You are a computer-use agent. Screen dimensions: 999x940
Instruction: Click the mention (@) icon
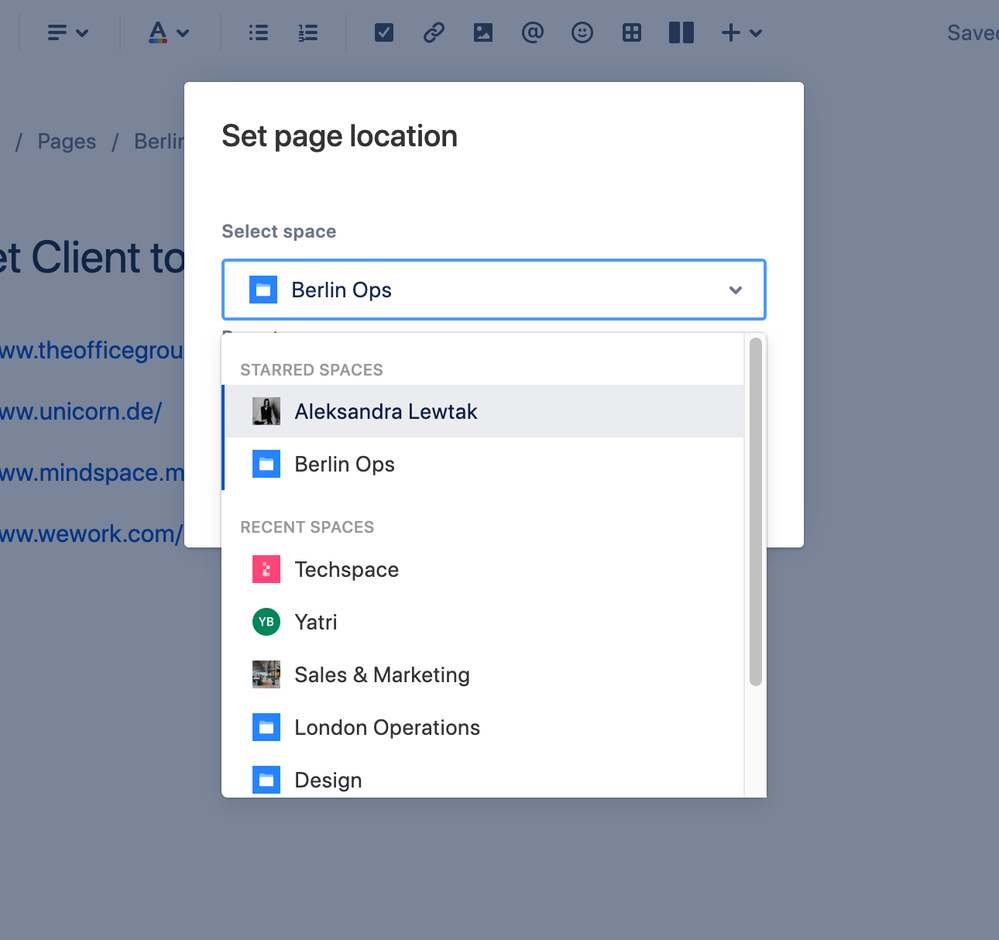click(533, 33)
